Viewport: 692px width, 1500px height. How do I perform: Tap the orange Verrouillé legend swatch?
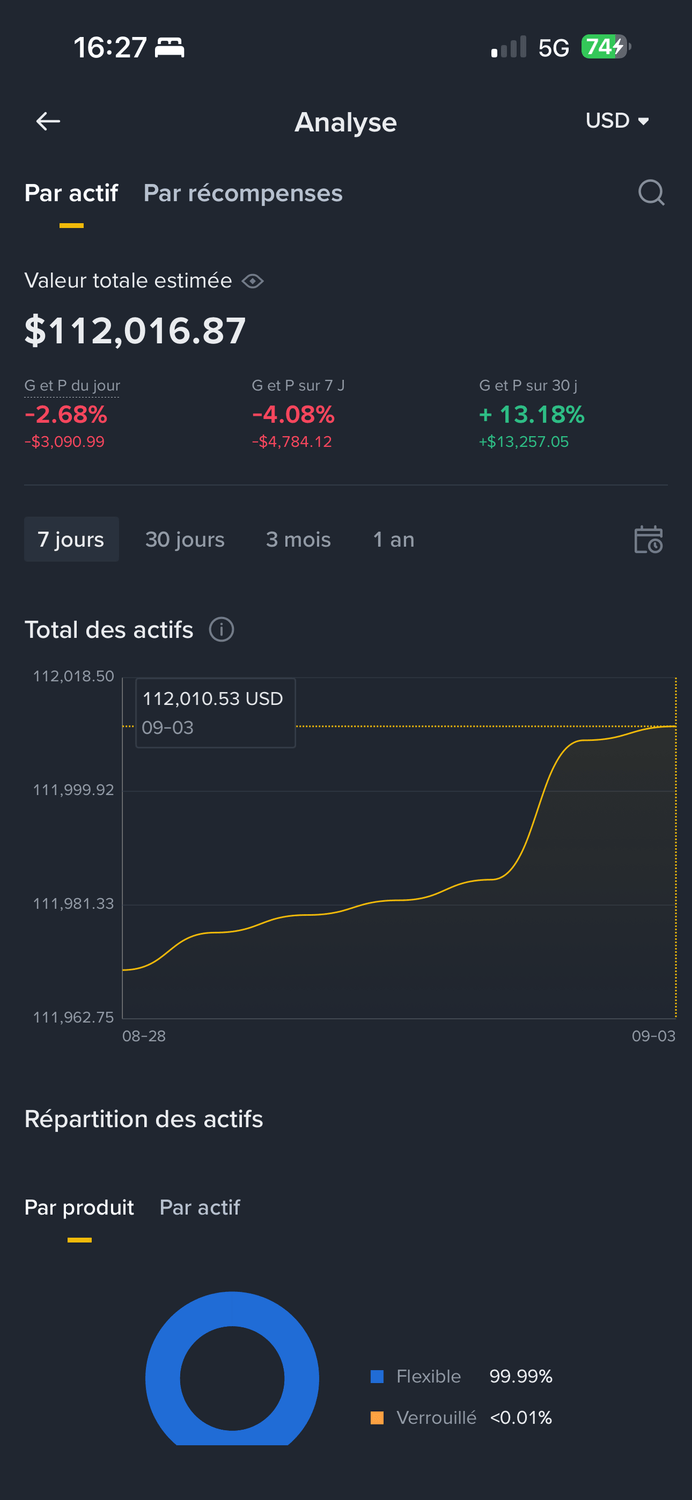(377, 1418)
